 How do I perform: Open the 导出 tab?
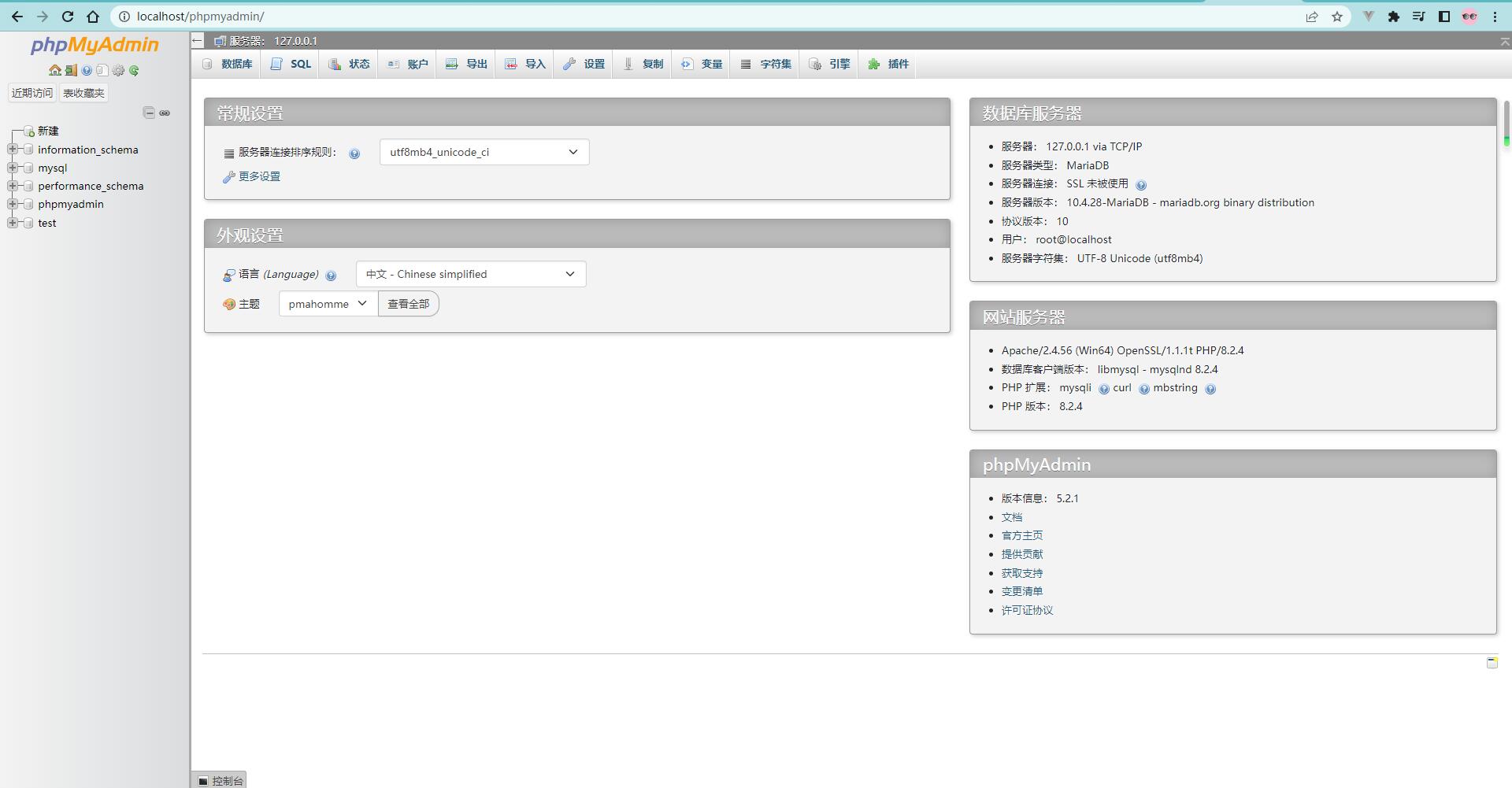466,65
